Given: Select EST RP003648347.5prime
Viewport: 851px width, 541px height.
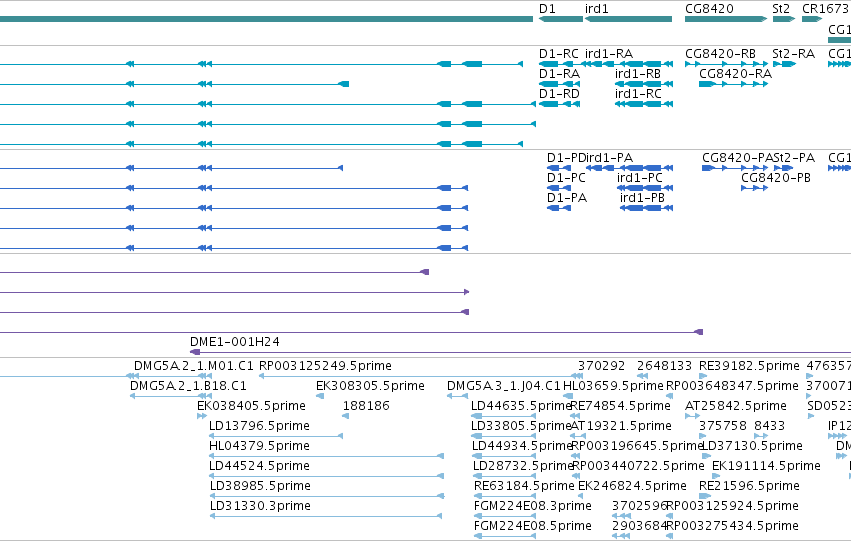Looking at the screenshot, I should point(670,396).
